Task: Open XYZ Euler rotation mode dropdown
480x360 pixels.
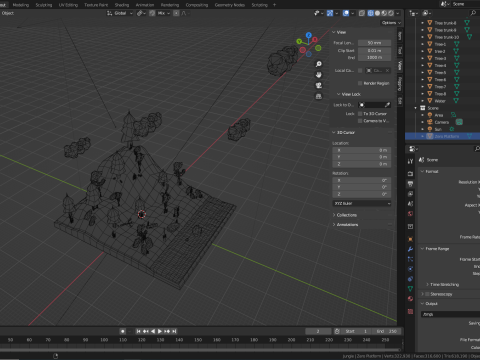Action: [x=362, y=203]
